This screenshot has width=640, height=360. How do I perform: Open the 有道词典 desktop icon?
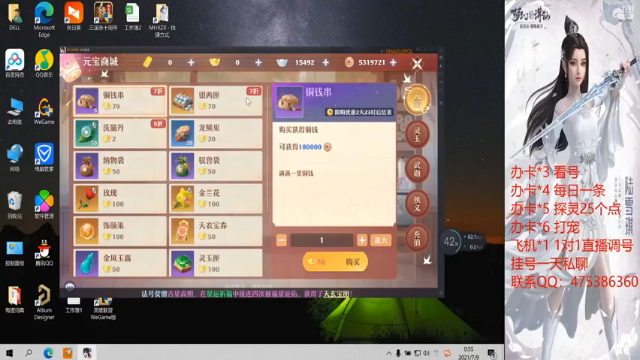[x=15, y=300]
